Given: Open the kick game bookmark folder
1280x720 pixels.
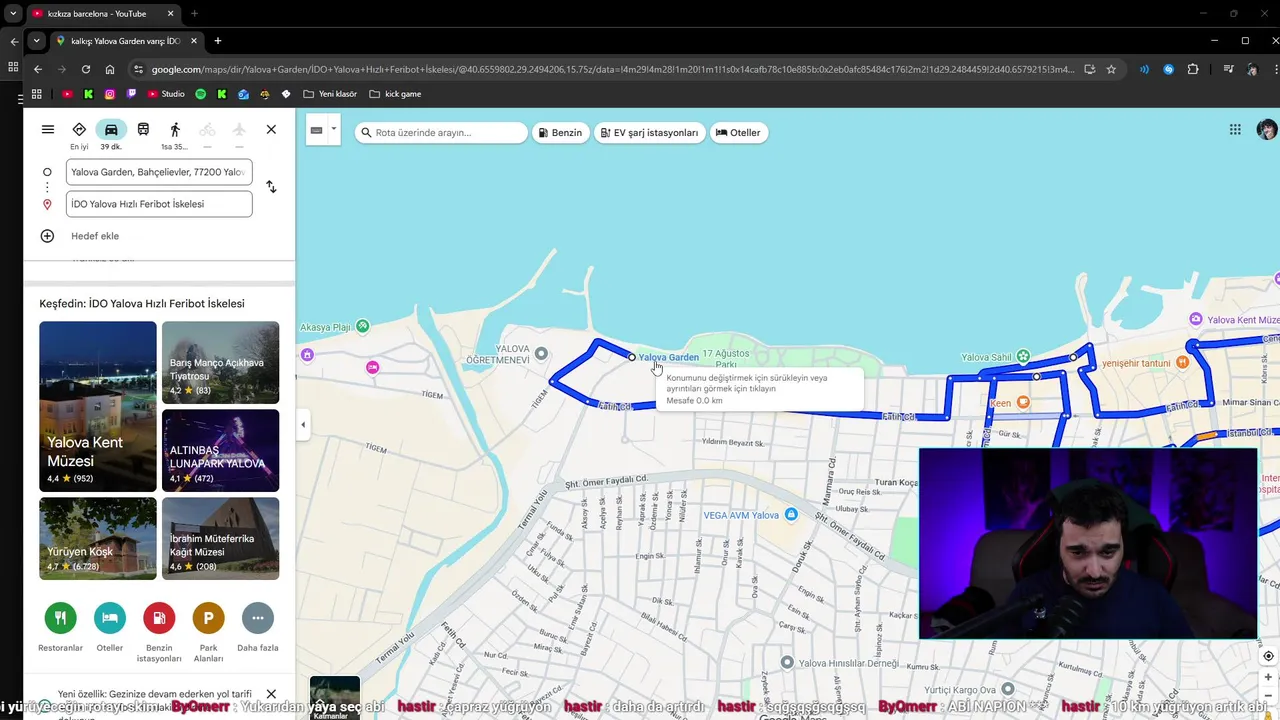Looking at the screenshot, I should [395, 94].
